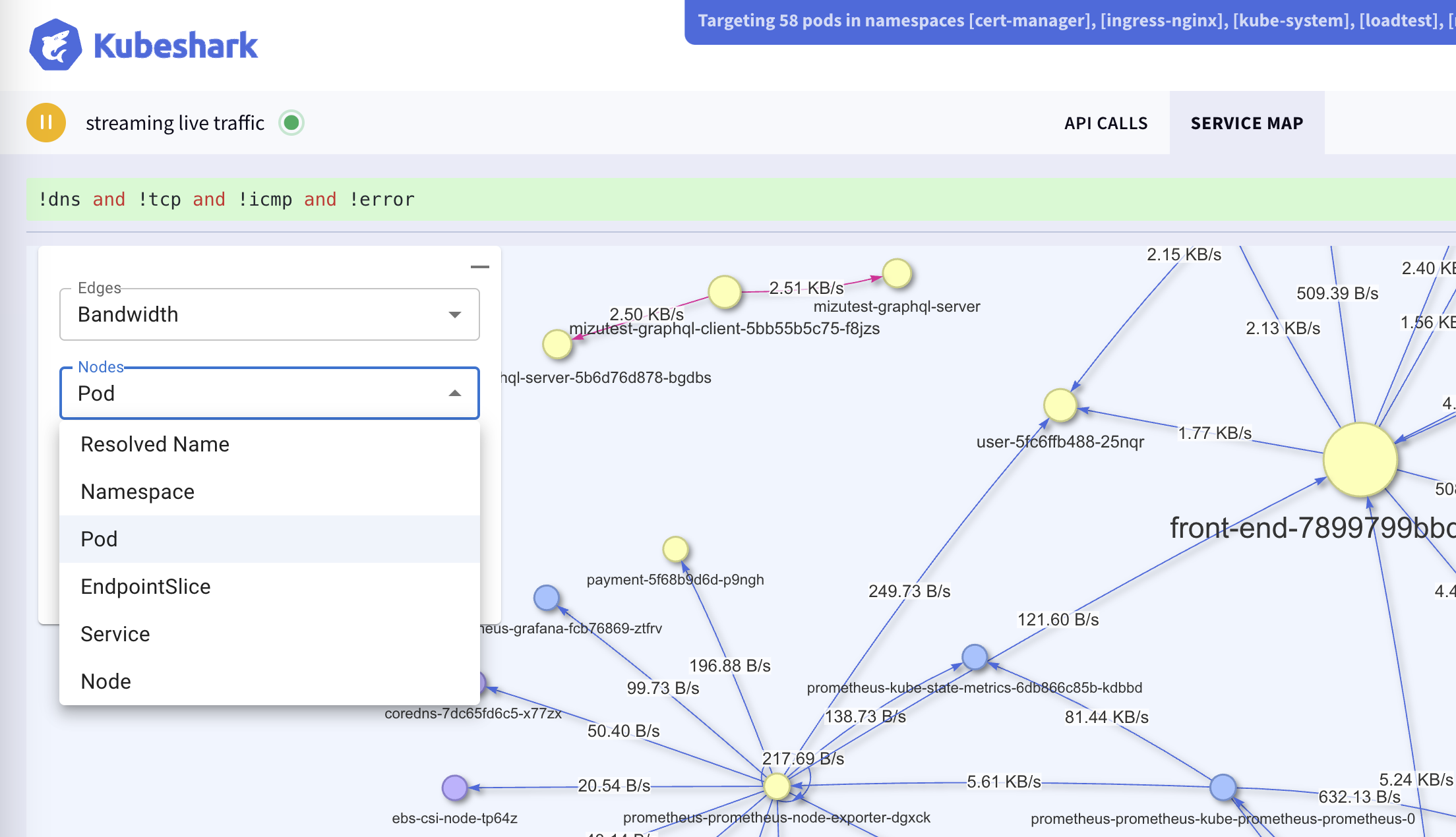Click the 632.13 B/s edge label
The height and width of the screenshot is (837, 1456).
point(1359,797)
